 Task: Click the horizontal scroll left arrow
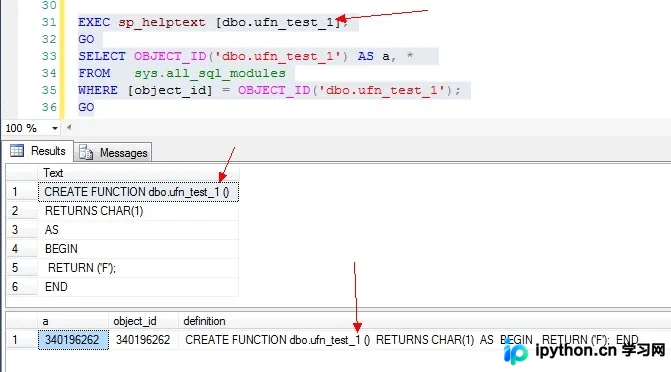(69, 127)
